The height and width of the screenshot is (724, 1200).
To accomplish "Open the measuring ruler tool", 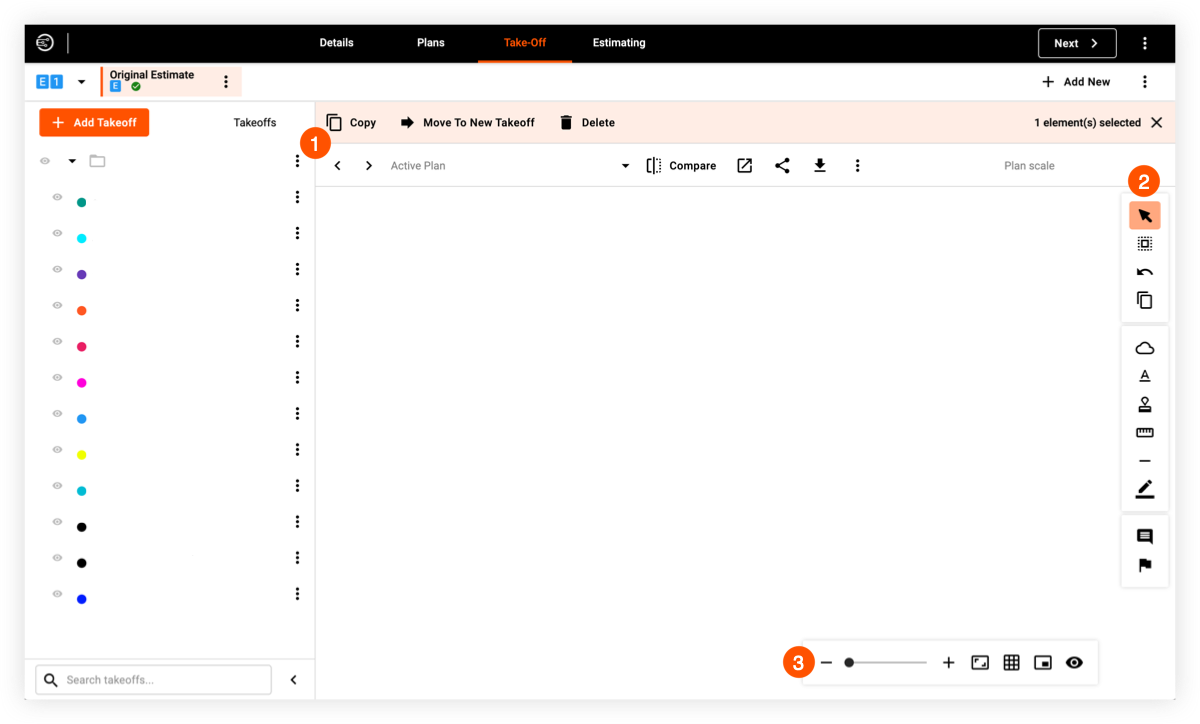I will pos(1144,432).
